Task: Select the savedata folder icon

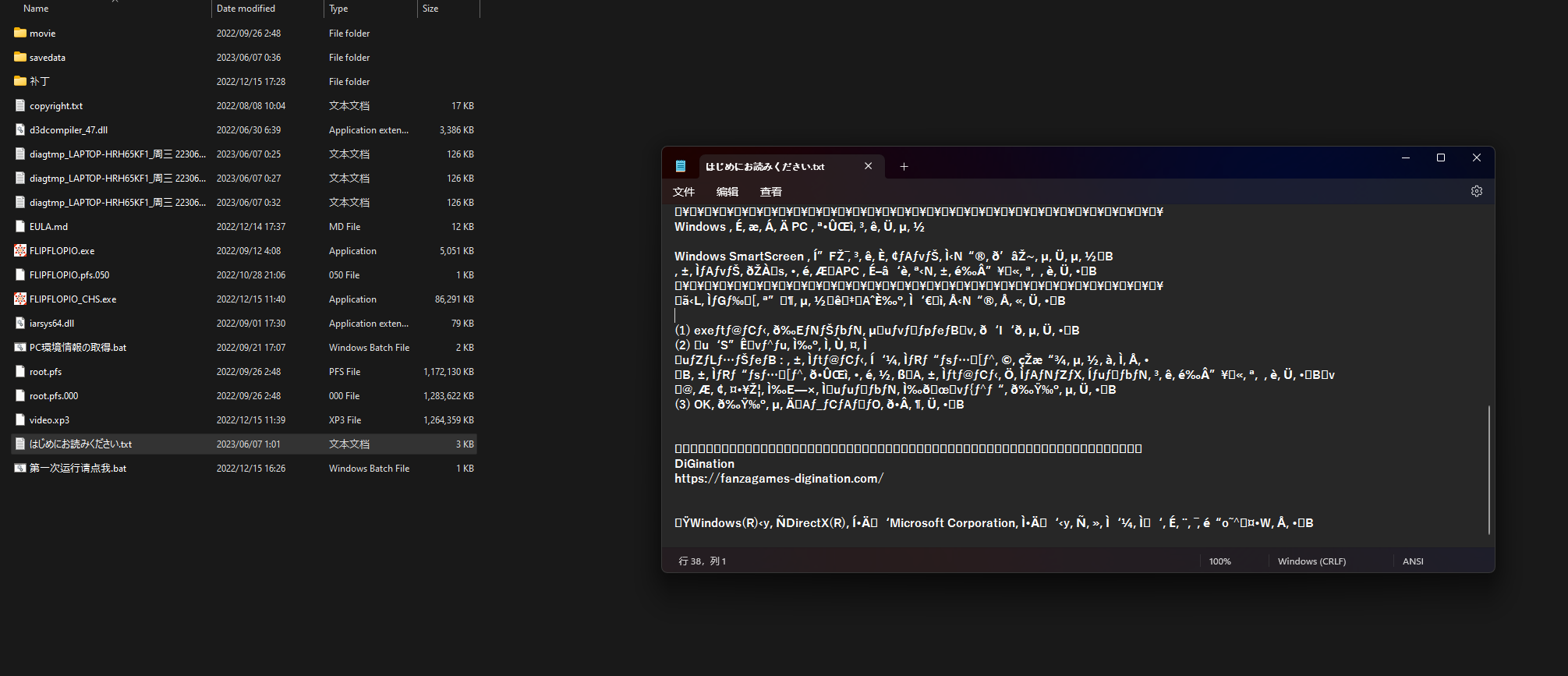Action: [x=20, y=58]
